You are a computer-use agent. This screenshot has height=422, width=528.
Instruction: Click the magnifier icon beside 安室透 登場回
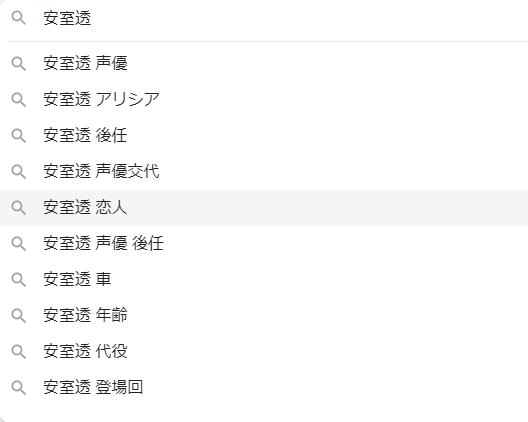(x=19, y=387)
